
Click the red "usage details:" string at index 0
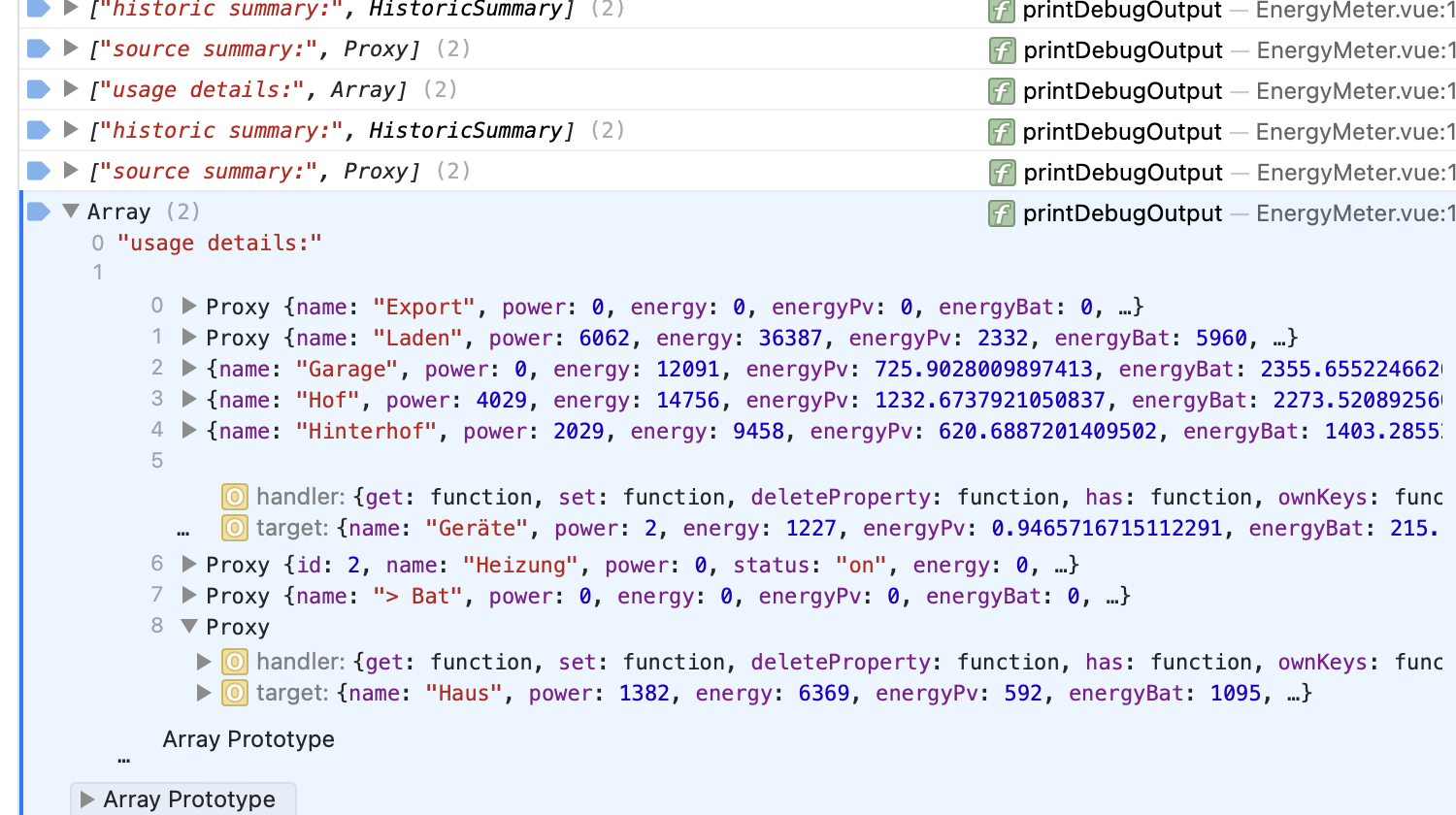219,243
